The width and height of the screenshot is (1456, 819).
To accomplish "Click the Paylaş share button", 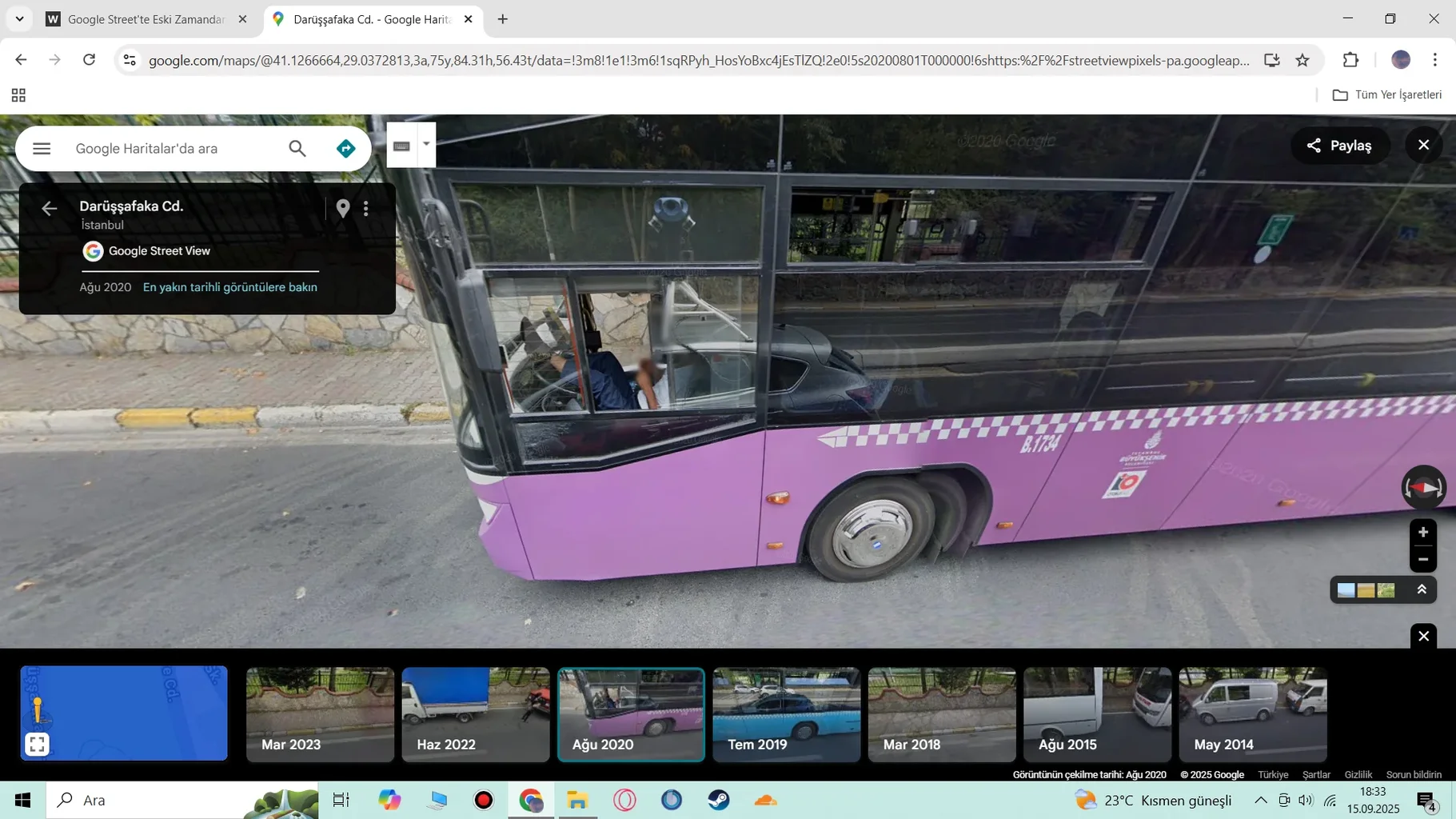I will [1339, 145].
